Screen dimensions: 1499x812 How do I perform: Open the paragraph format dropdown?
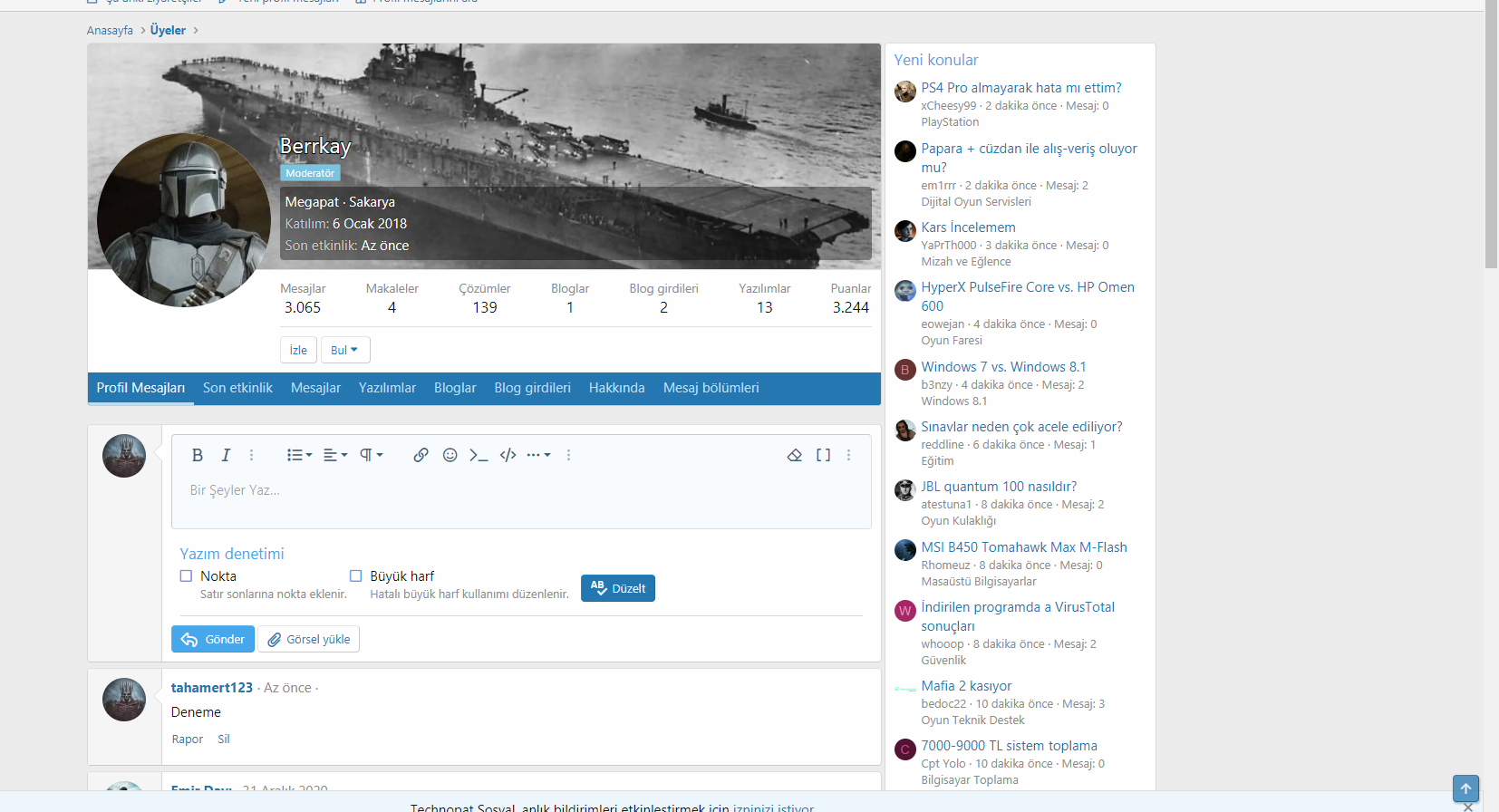tap(372, 455)
